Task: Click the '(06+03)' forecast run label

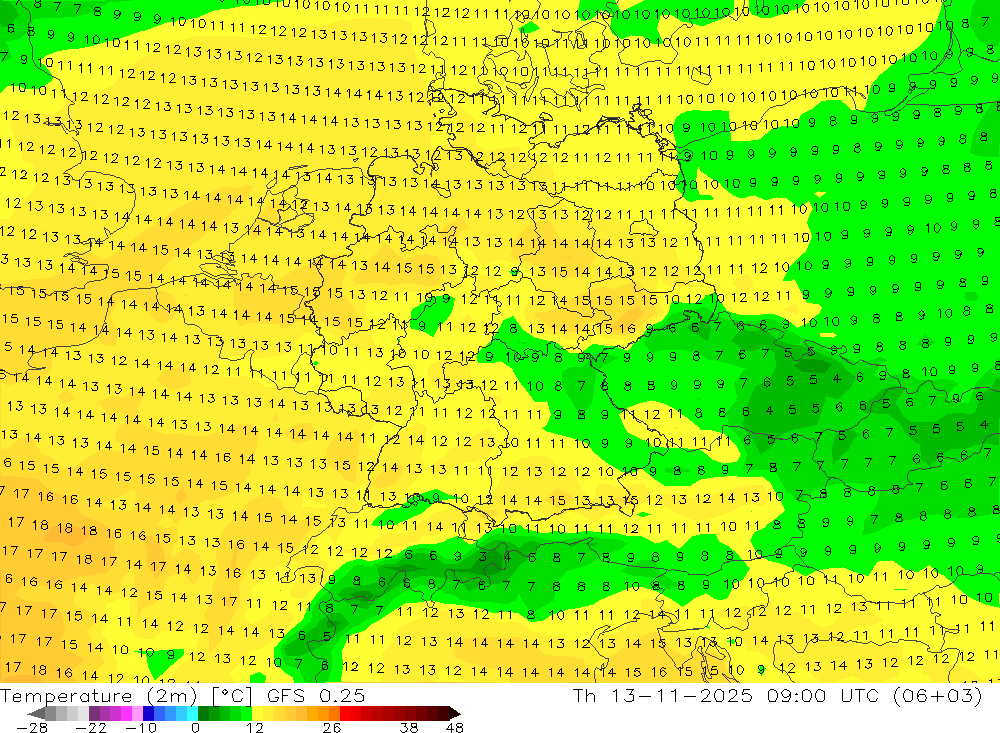Action: click(936, 695)
